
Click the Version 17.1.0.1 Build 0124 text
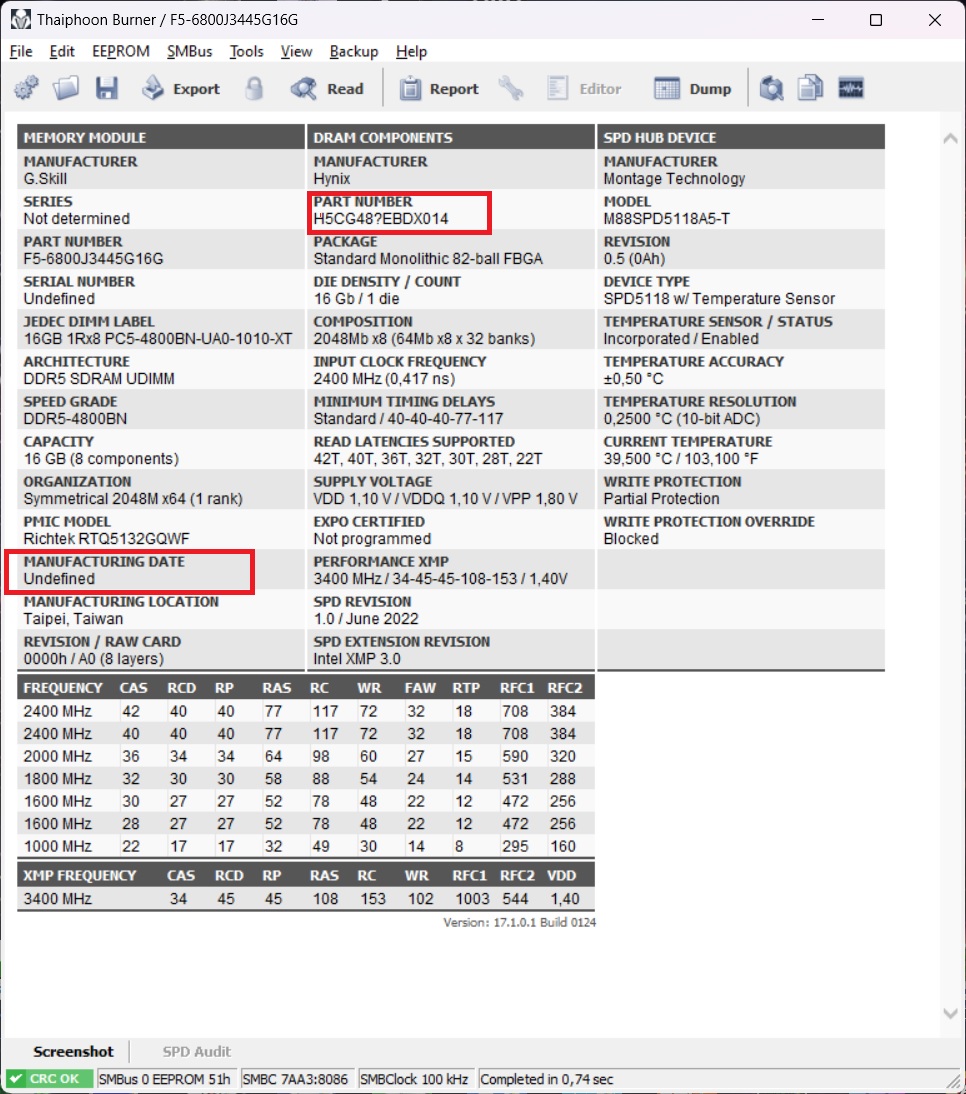click(520, 922)
